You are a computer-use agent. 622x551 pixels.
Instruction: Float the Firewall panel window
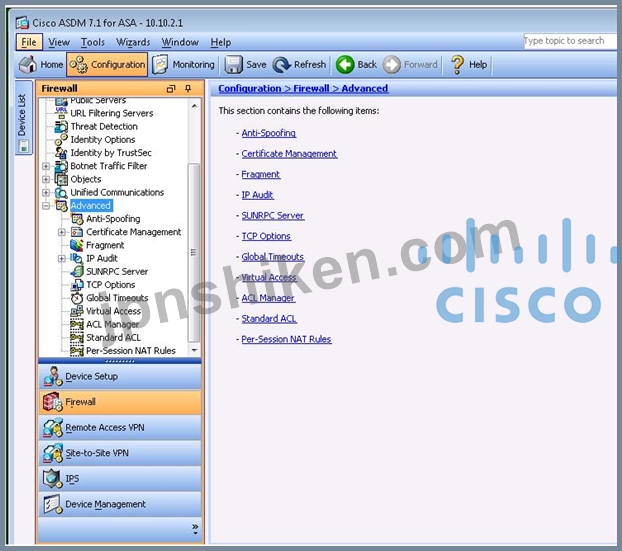pyautogui.click(x=171, y=88)
